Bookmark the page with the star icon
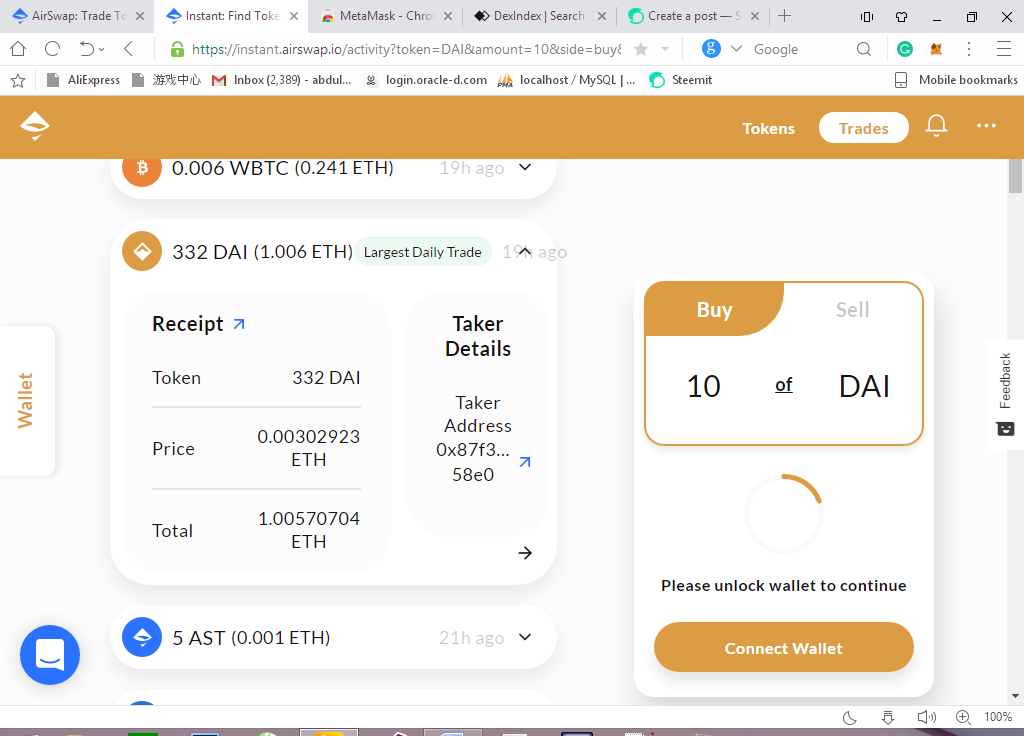Image resolution: width=1024 pixels, height=736 pixels. pyautogui.click(x=641, y=49)
